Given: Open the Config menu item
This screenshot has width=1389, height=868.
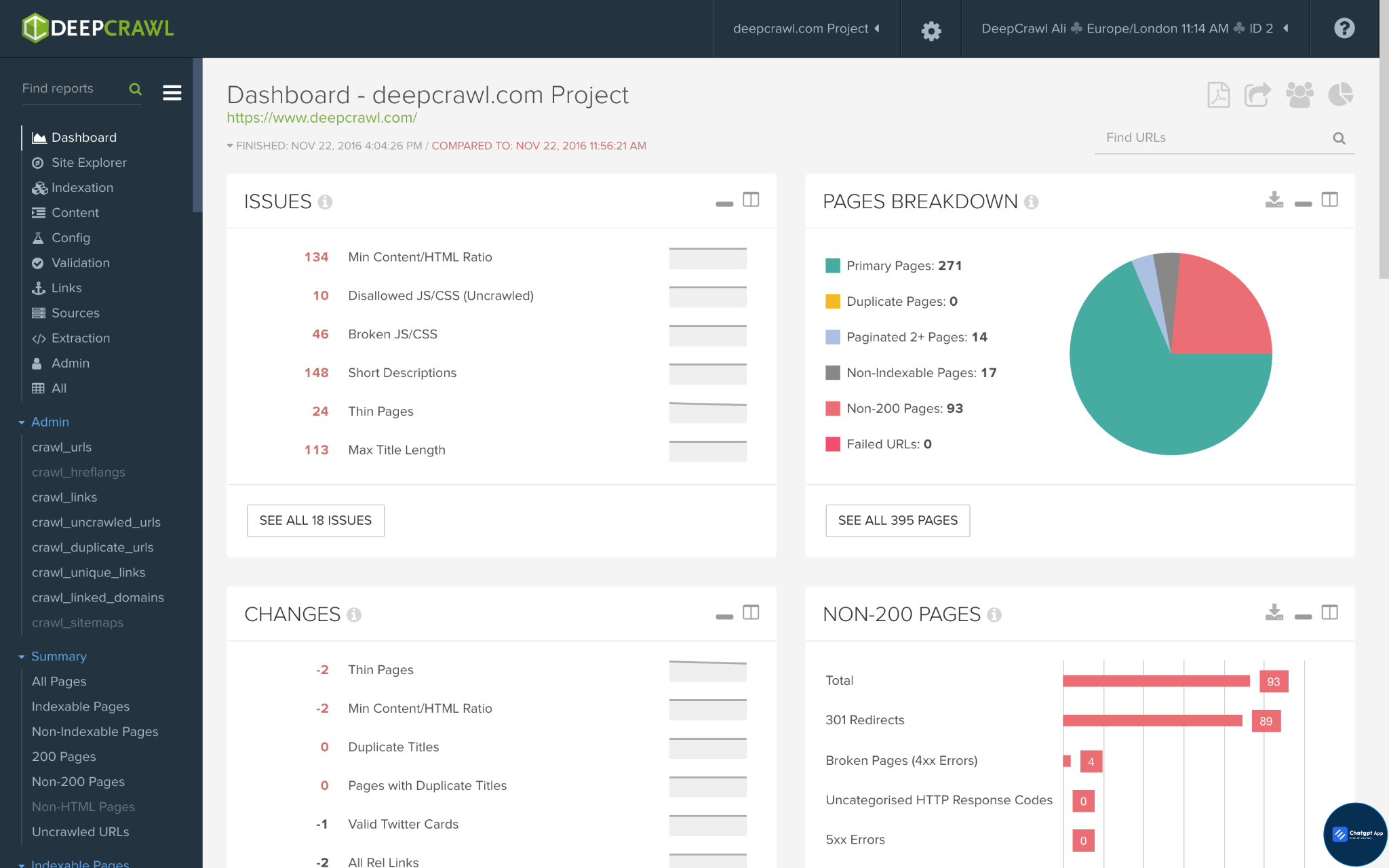Looking at the screenshot, I should (x=61, y=238).
